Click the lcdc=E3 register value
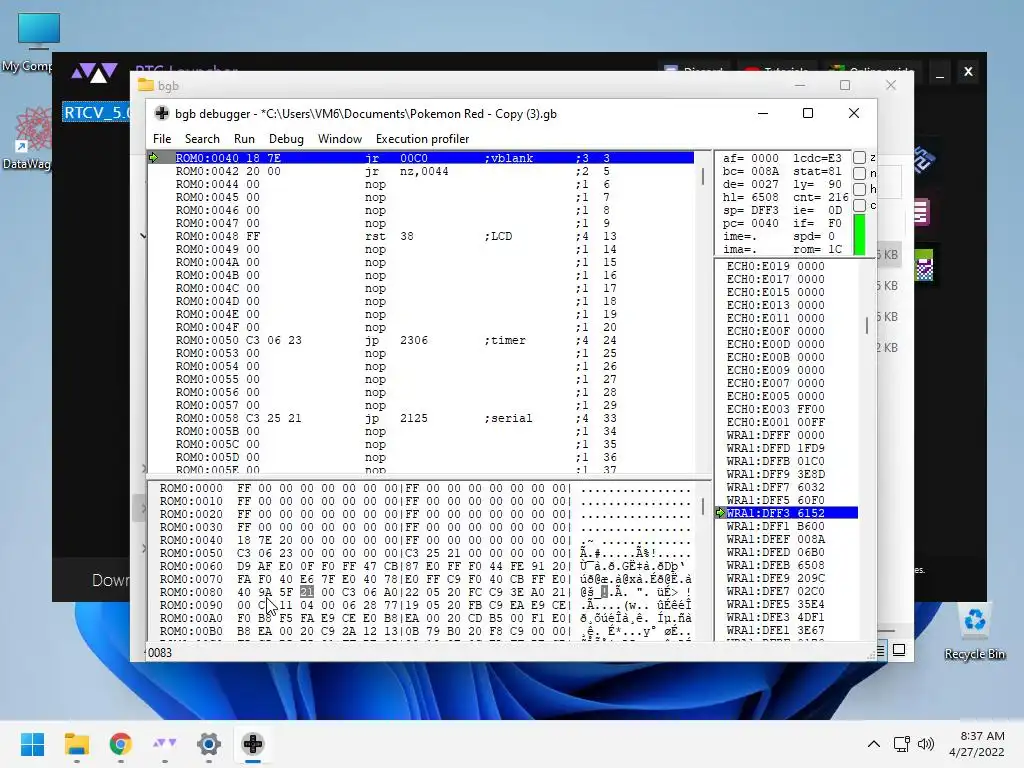This screenshot has width=1024, height=768. 818,158
